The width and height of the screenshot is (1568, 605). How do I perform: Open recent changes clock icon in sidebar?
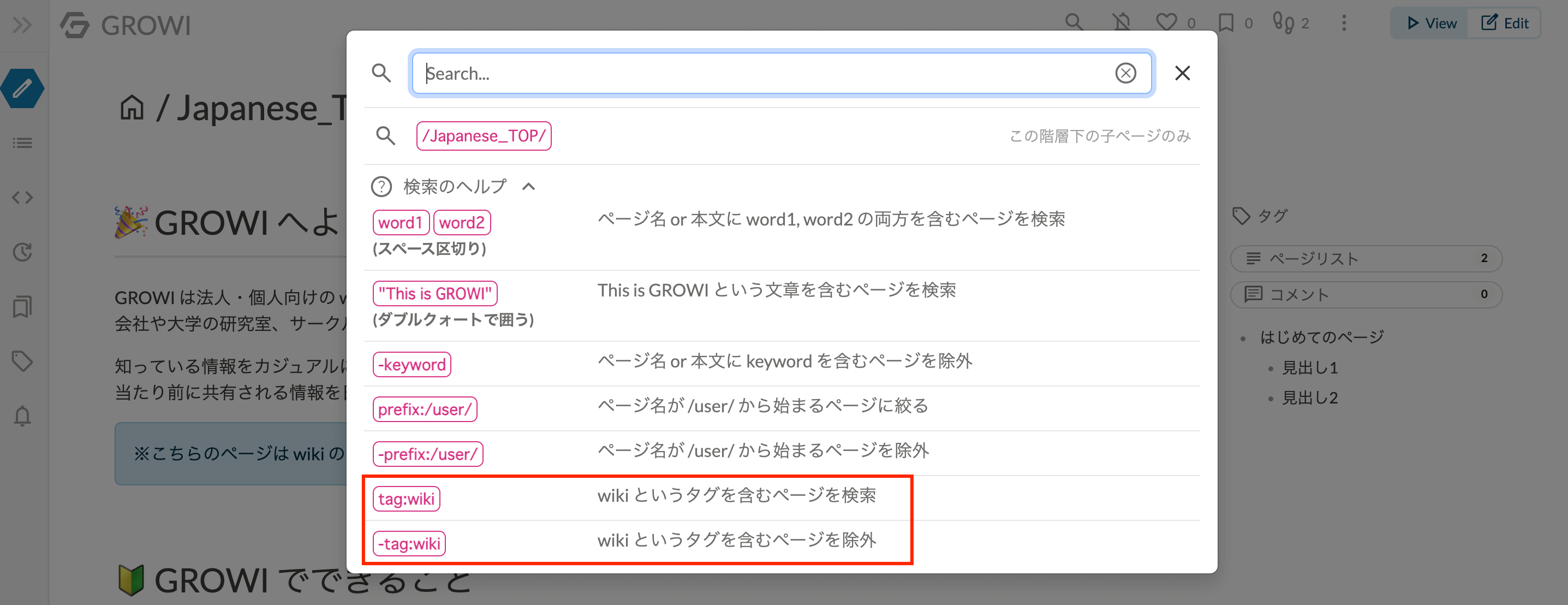click(x=22, y=252)
